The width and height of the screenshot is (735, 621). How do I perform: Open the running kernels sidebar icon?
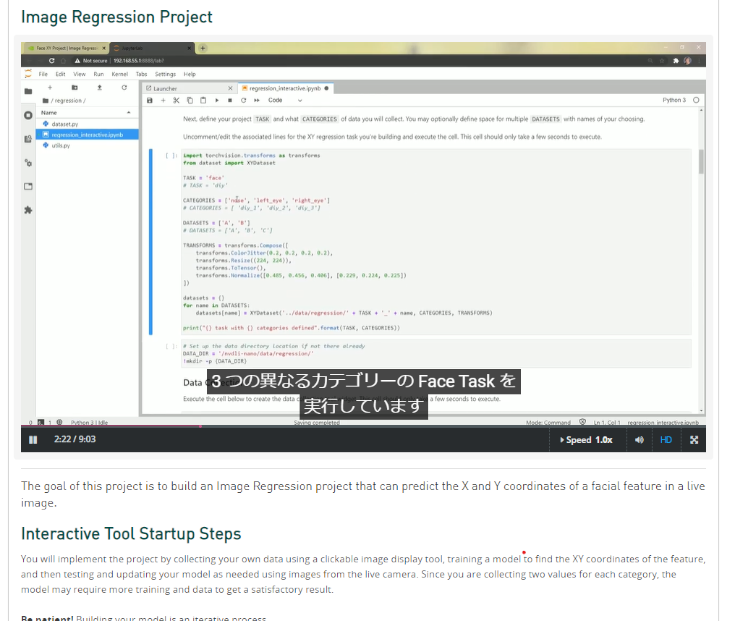pyautogui.click(x=28, y=115)
